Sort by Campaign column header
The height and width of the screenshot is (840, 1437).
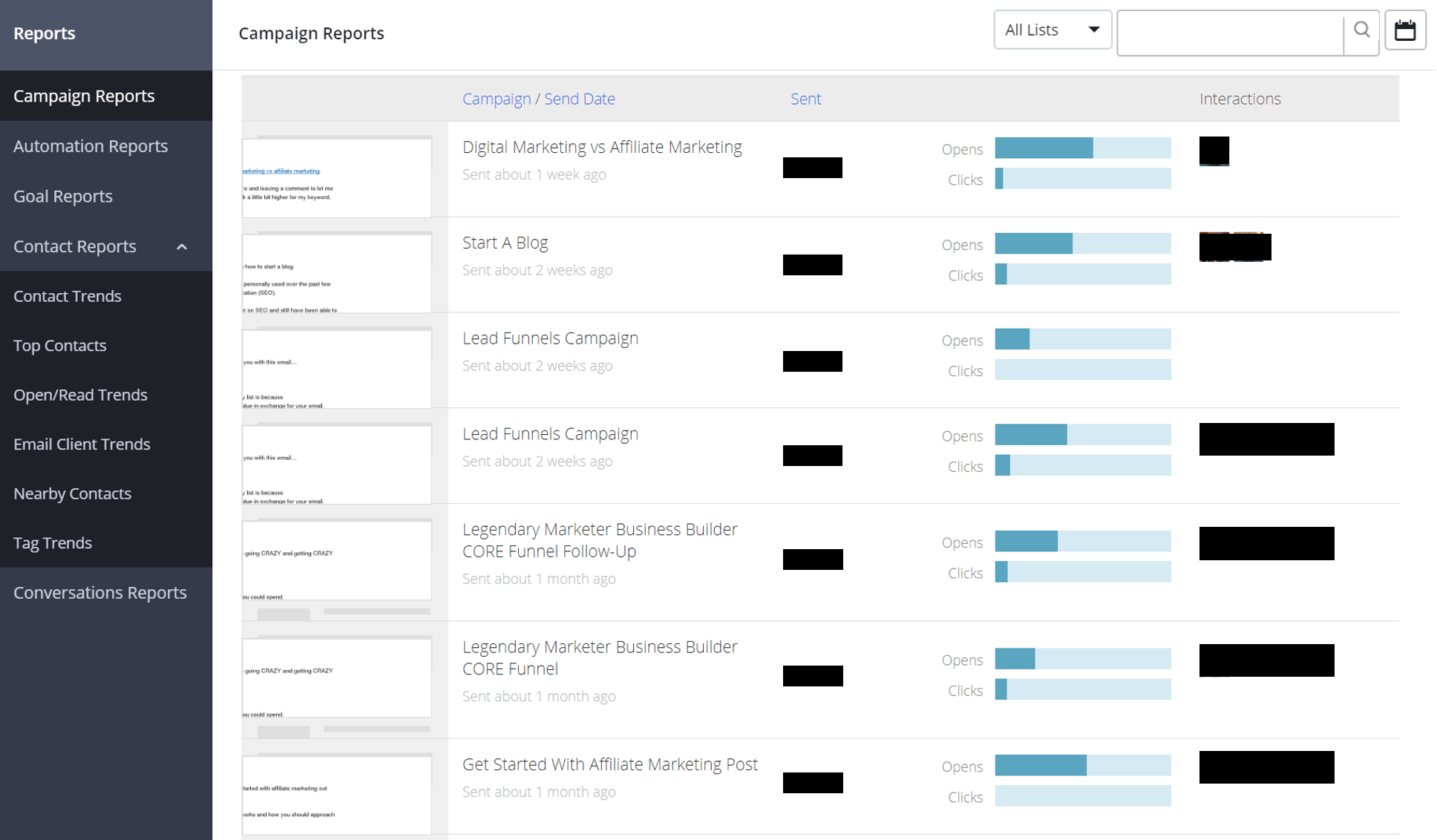coord(497,99)
